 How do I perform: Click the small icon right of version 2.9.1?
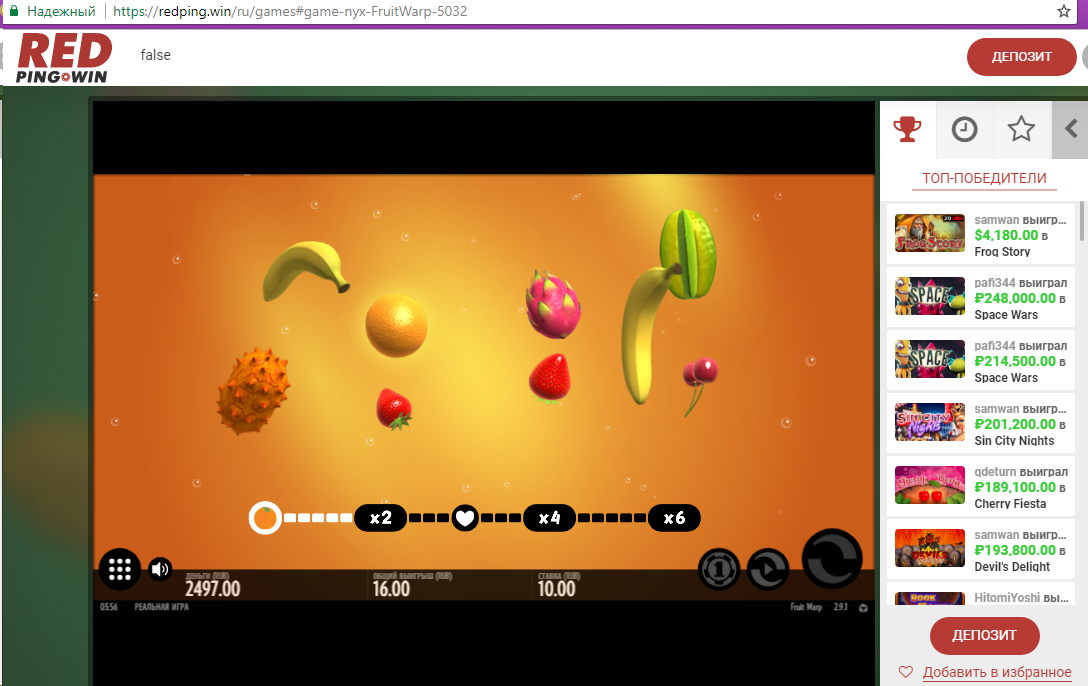click(x=863, y=608)
